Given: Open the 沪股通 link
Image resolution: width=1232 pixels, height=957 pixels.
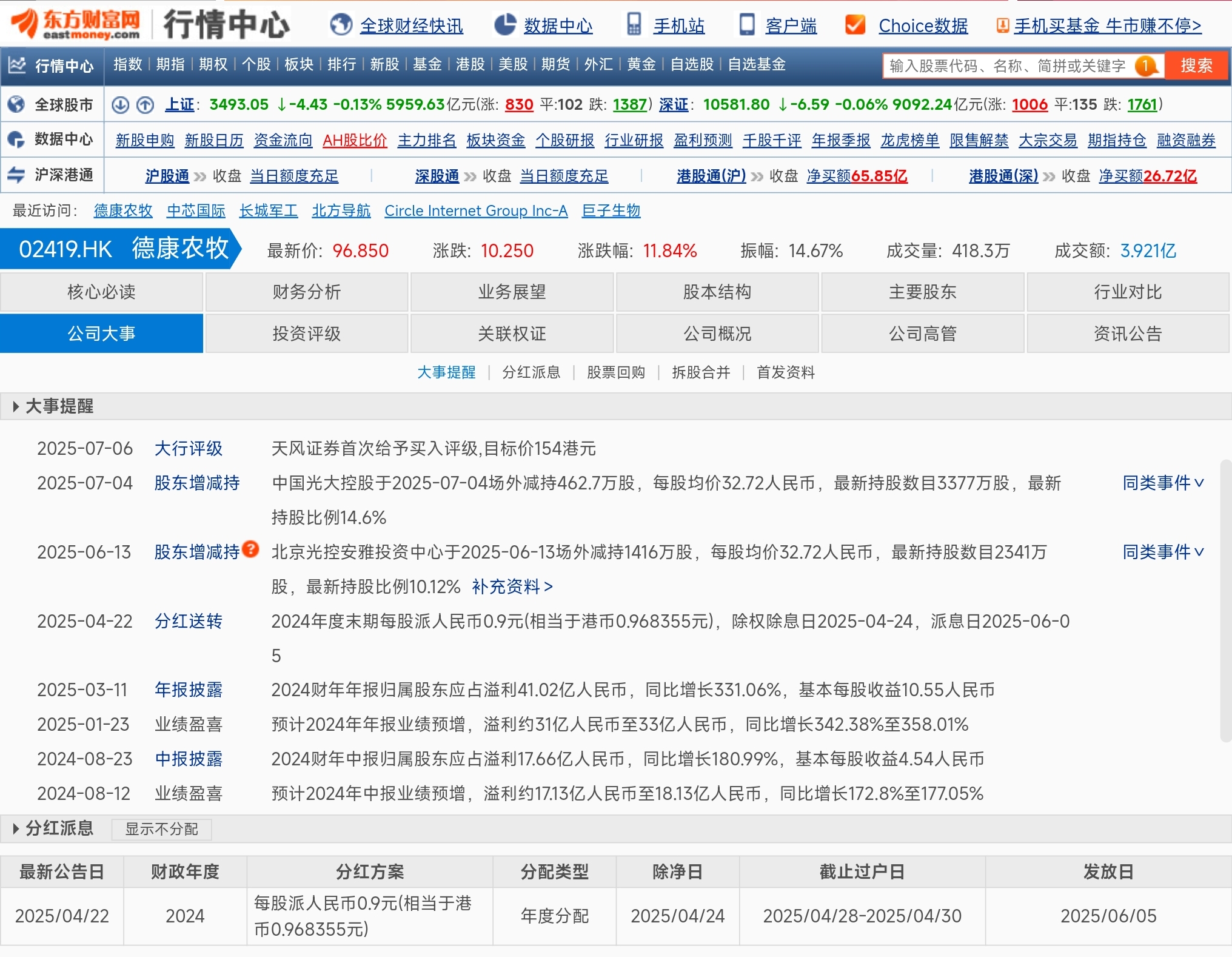Looking at the screenshot, I should (x=167, y=176).
